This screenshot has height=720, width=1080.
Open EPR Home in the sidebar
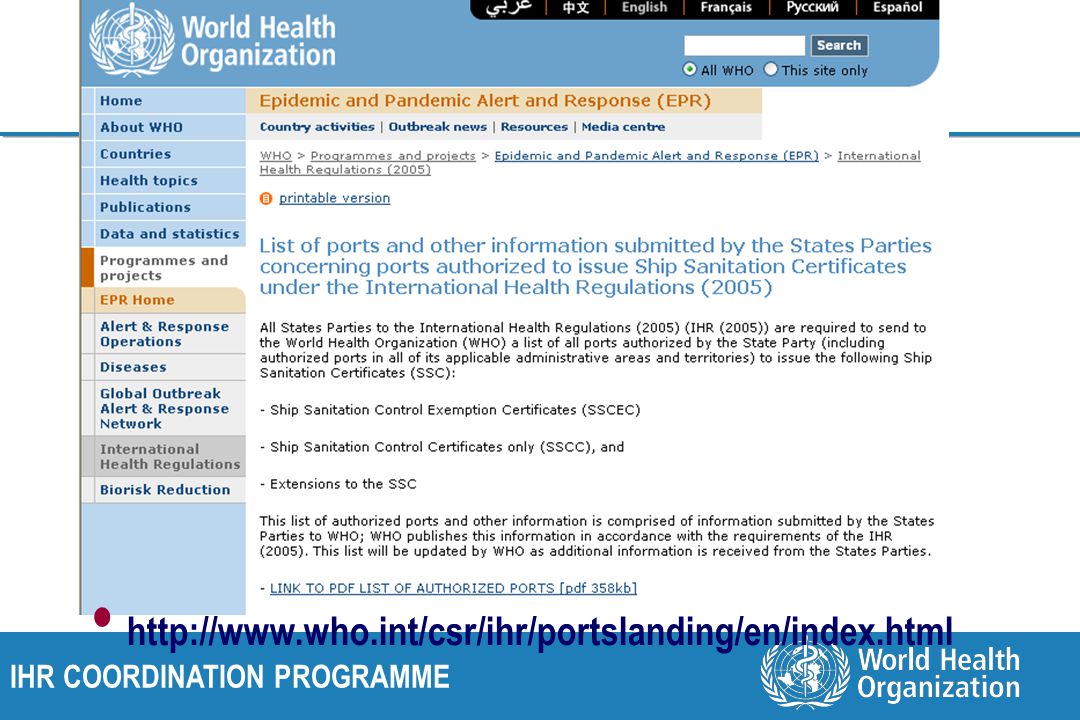click(x=164, y=300)
